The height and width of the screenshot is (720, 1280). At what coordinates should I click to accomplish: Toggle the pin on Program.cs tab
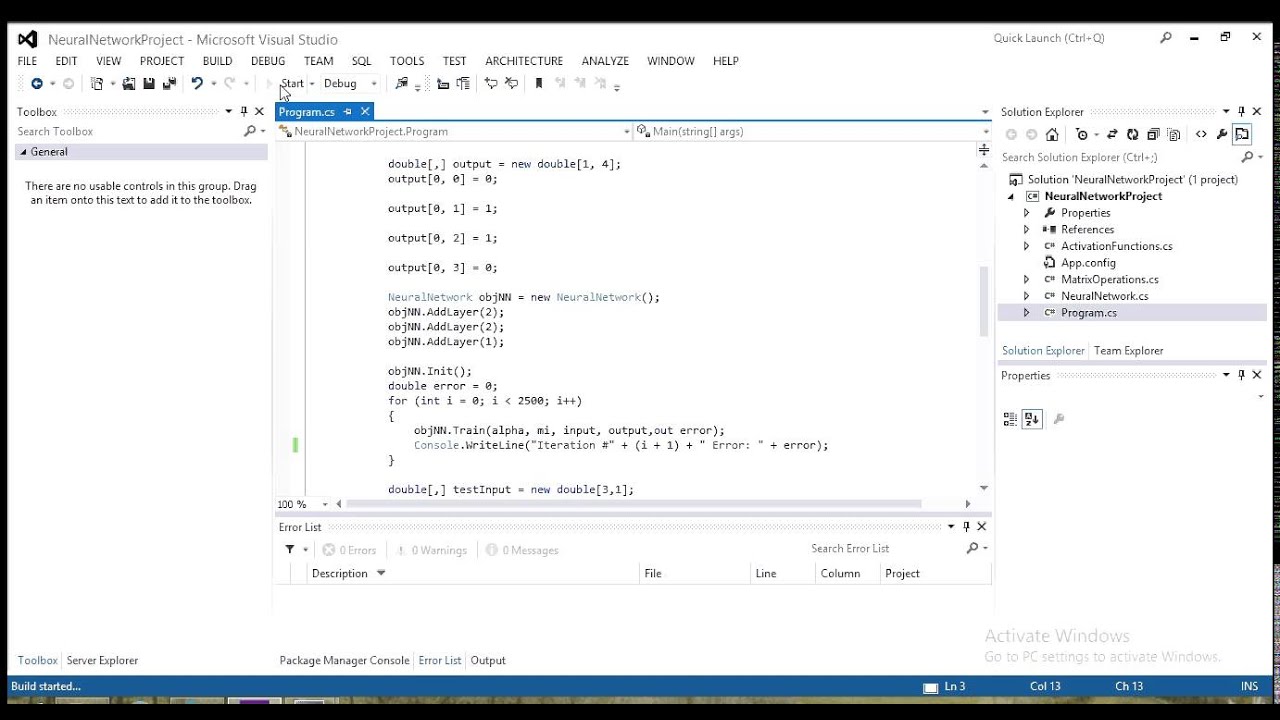click(348, 112)
